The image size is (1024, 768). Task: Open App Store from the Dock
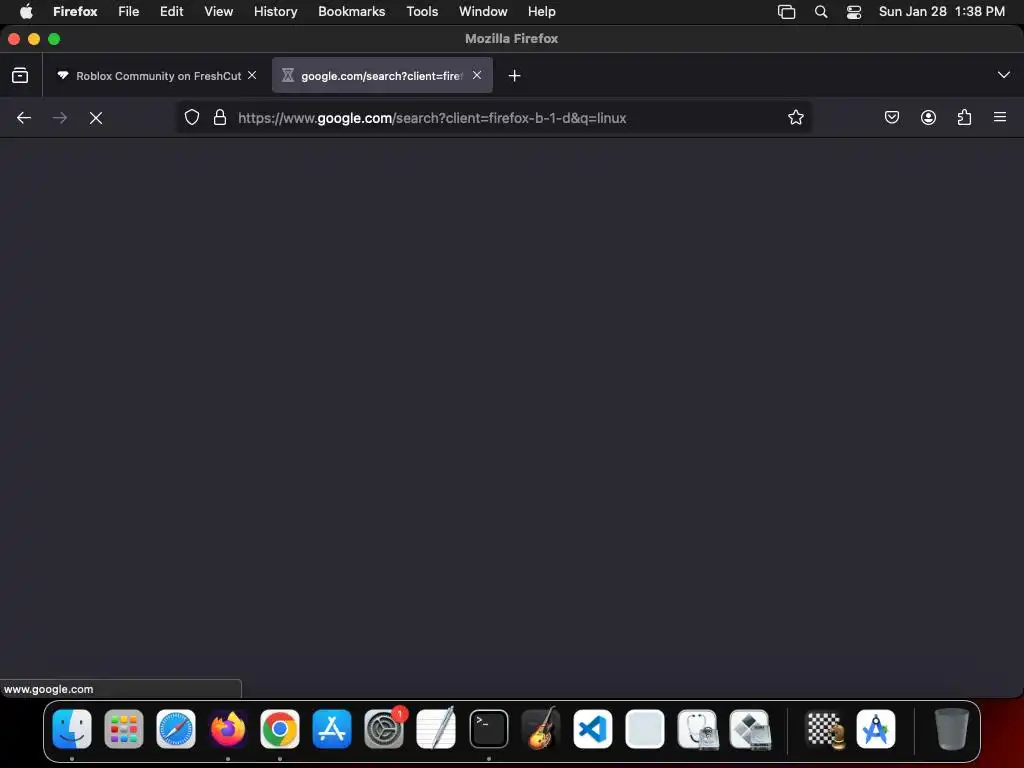point(332,729)
